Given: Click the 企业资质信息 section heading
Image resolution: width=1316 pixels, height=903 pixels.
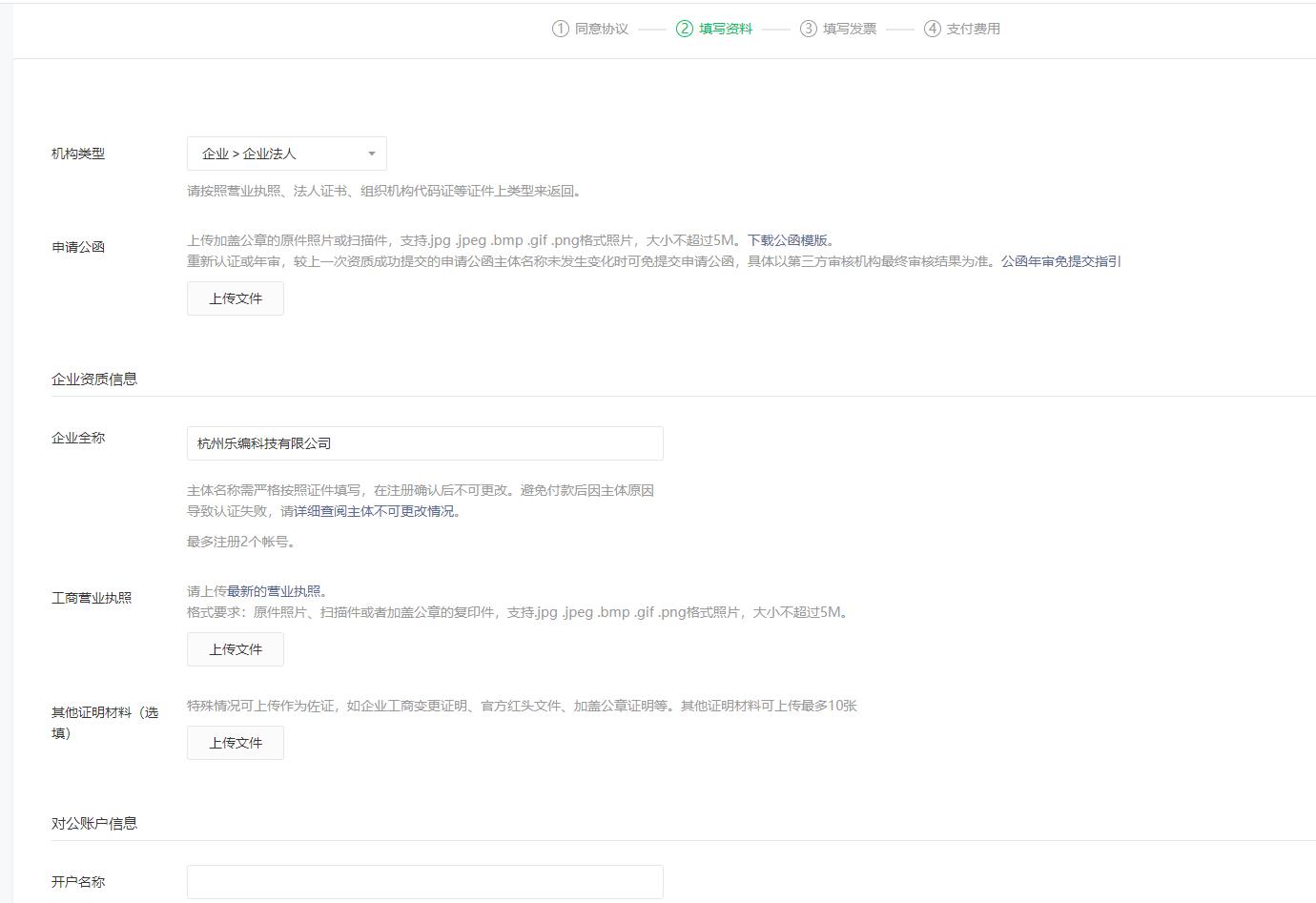Looking at the screenshot, I should (93, 378).
